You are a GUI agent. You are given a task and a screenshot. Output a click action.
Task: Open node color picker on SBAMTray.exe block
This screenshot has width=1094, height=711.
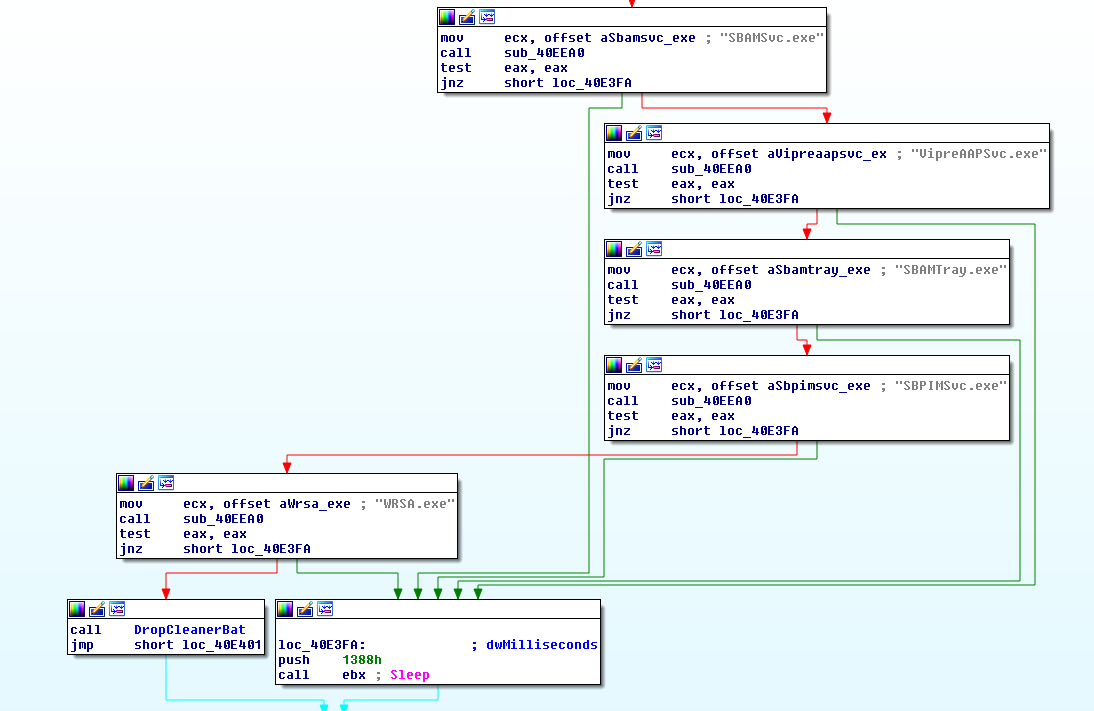614,249
